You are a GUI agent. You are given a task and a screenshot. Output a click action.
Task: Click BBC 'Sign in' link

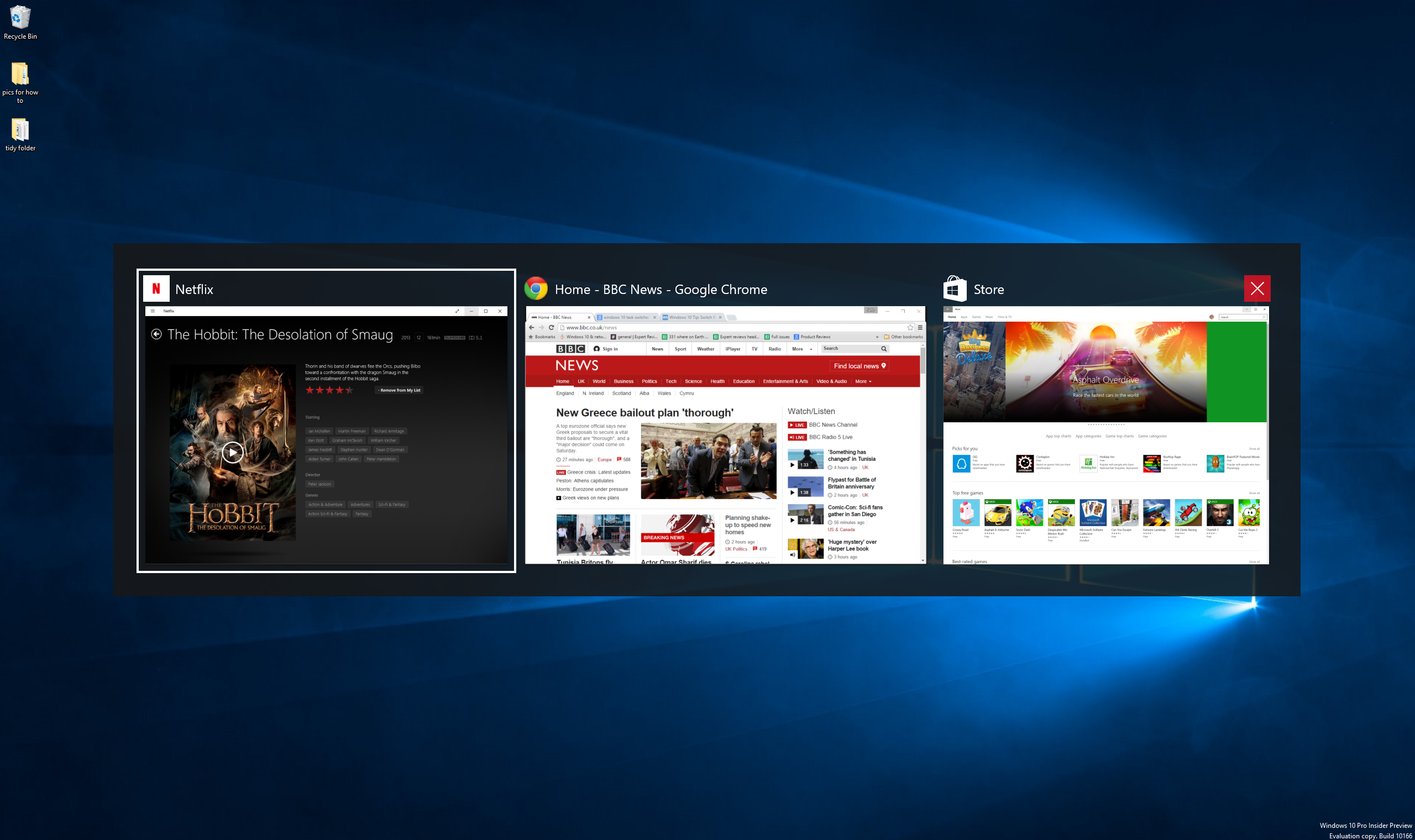click(606, 349)
